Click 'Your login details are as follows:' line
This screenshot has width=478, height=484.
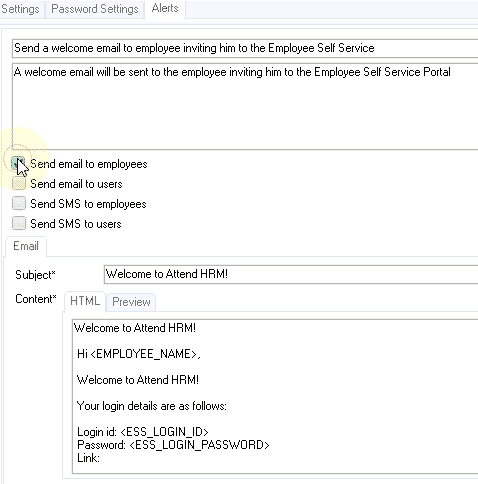pos(152,406)
